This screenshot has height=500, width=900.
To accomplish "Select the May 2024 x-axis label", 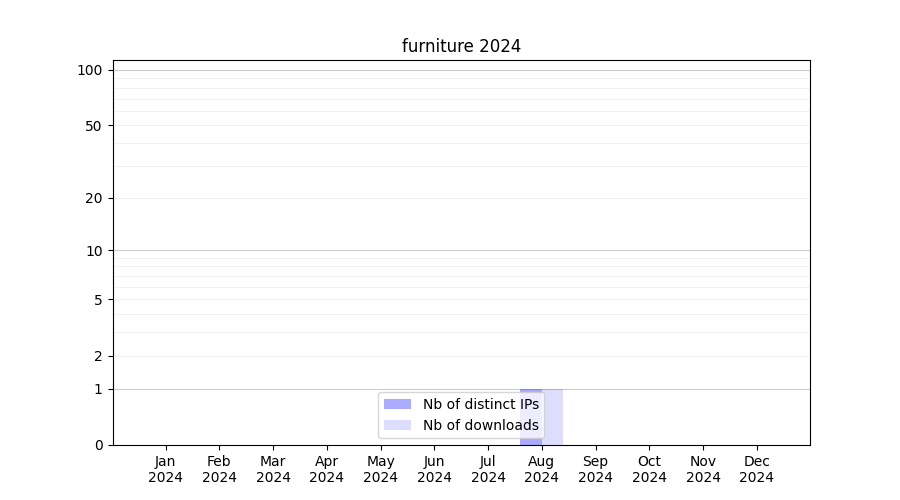I will coord(380,469).
